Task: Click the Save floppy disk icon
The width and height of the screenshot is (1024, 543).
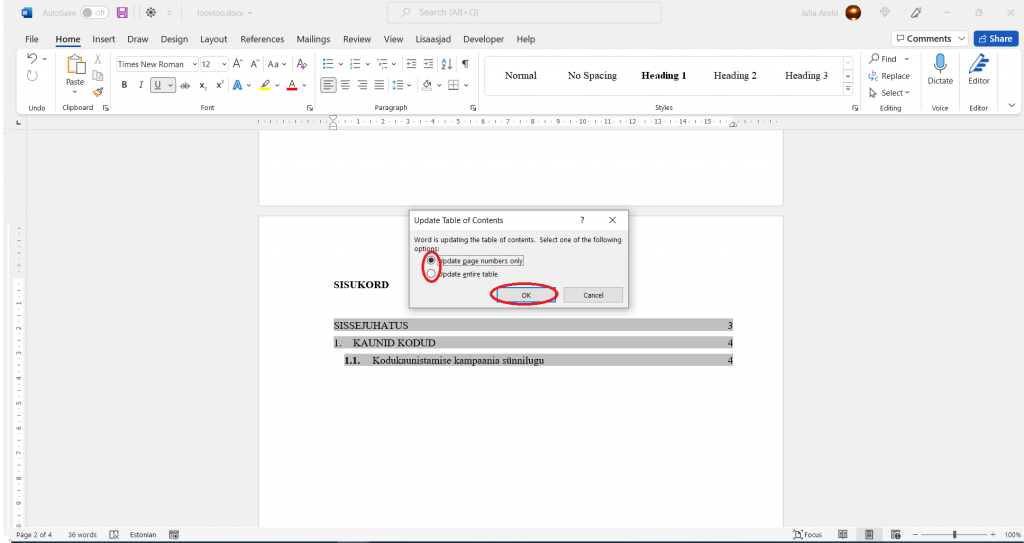Action: pos(122,12)
